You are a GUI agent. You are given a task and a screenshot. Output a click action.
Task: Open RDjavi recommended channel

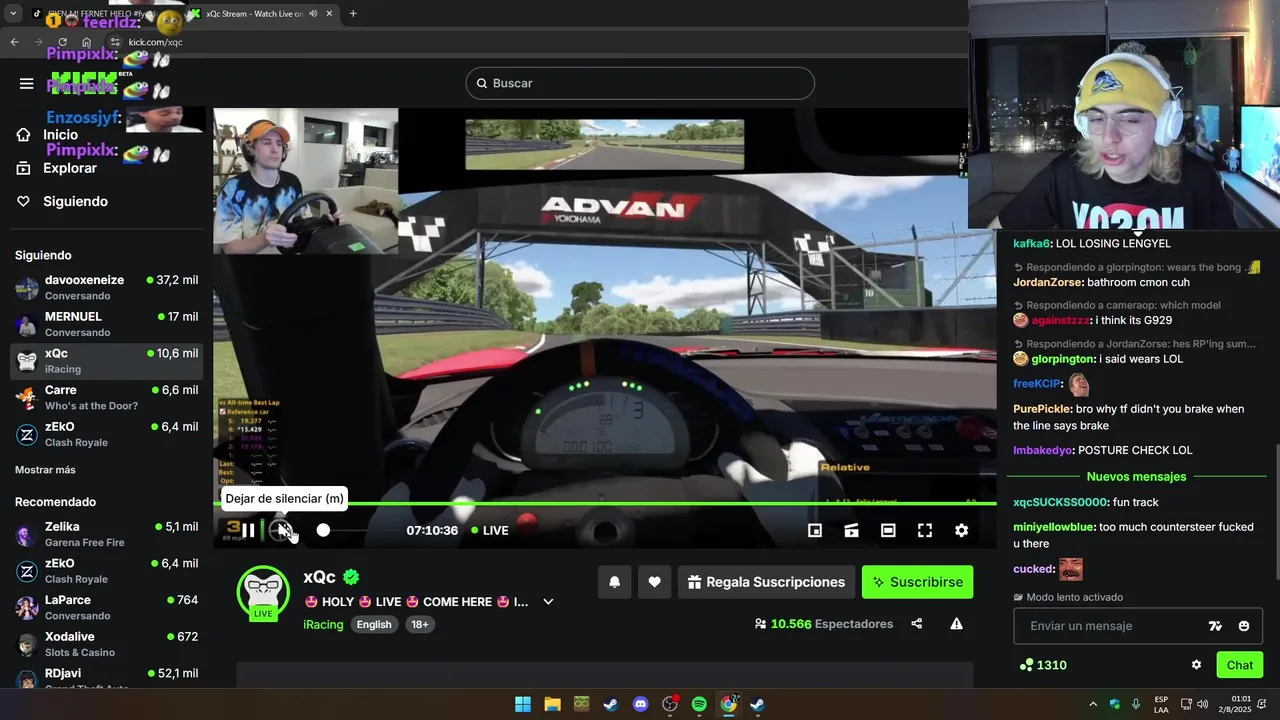[106, 679]
